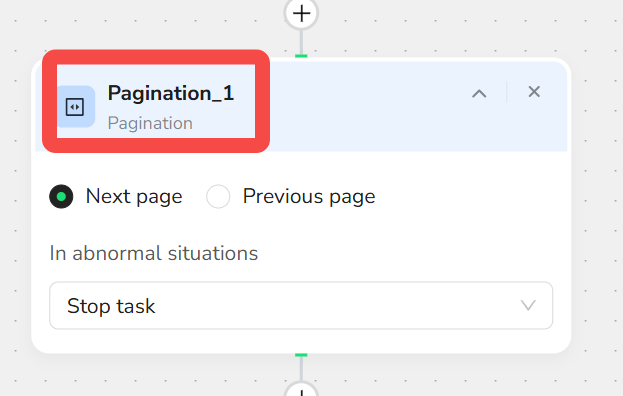Expand the dropdown arrow beside Stop task

[x=528, y=305]
